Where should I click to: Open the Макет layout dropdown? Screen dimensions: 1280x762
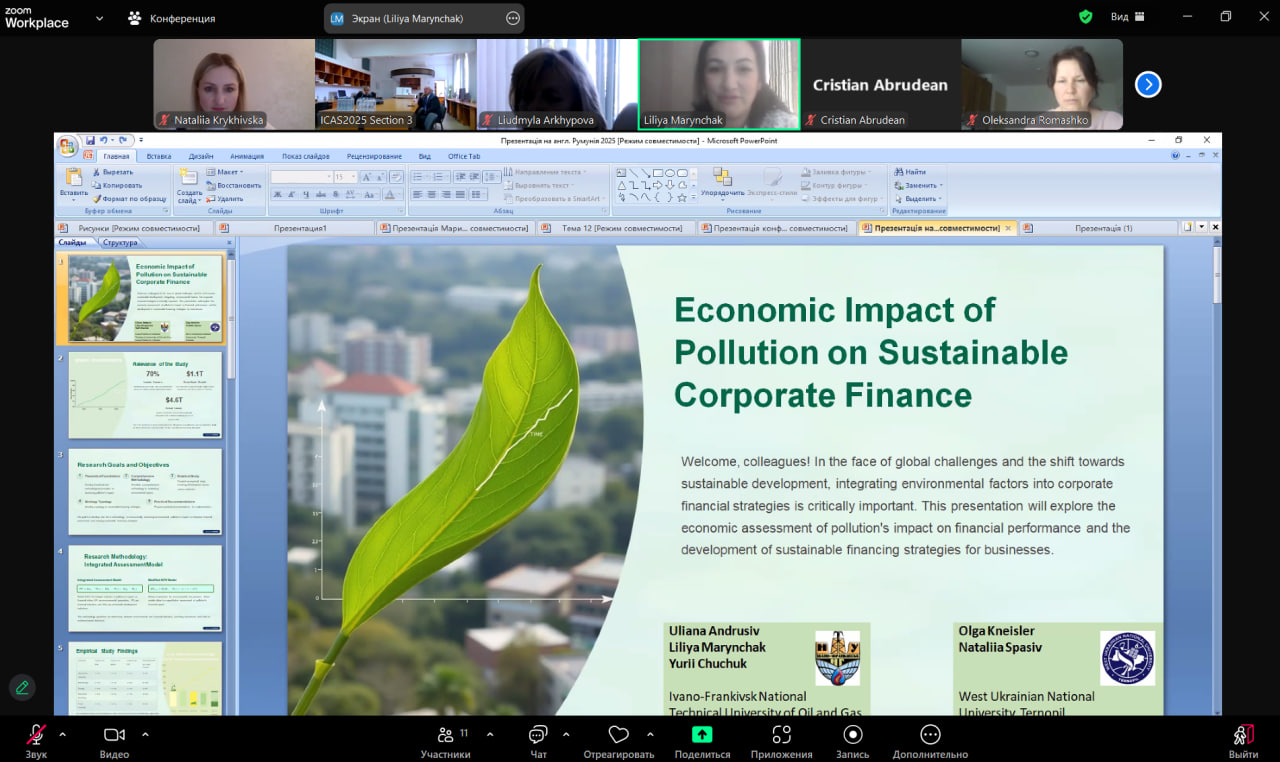click(x=225, y=172)
